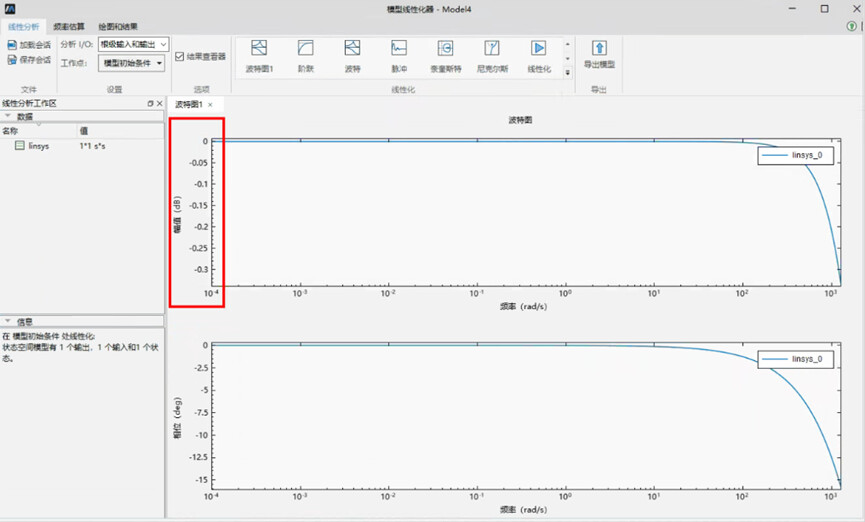Click the 加载会话 load session icon
865x522 pixels.
[x=12, y=45]
